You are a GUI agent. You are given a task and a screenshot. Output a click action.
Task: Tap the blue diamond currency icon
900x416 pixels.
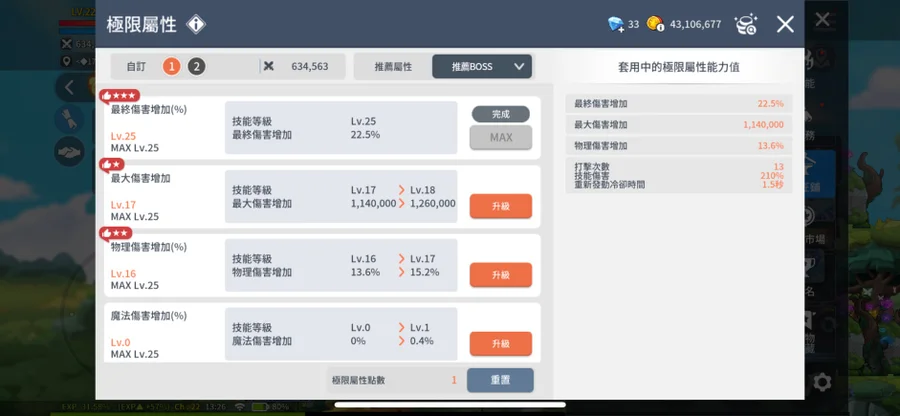point(616,24)
